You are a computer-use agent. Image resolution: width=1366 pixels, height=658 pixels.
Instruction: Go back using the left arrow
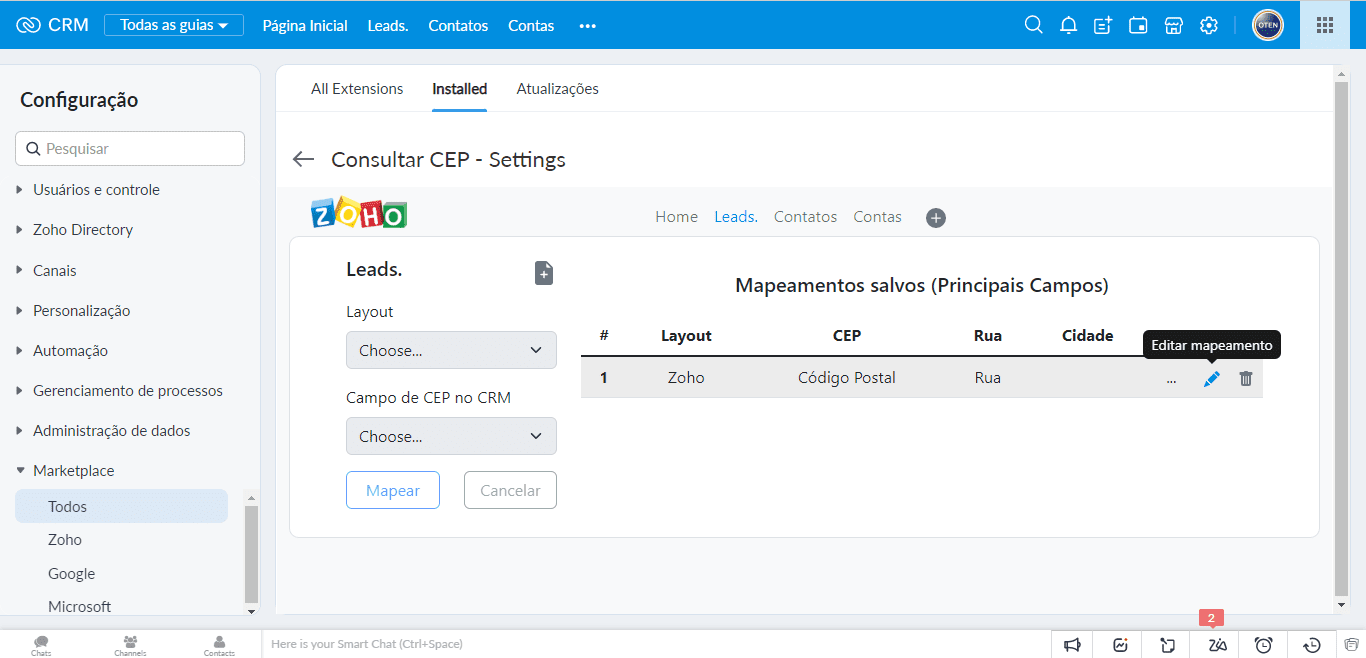[303, 160]
